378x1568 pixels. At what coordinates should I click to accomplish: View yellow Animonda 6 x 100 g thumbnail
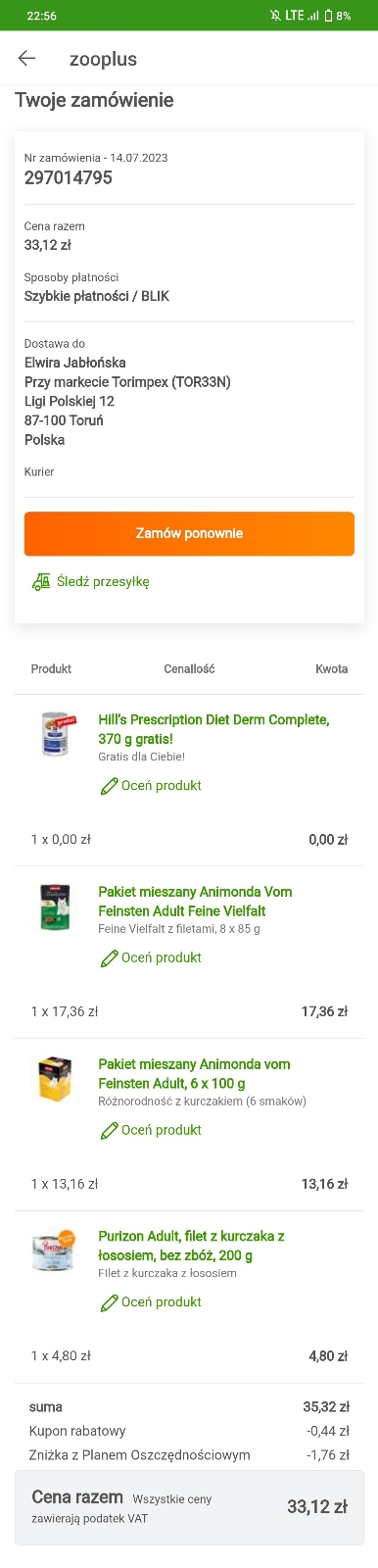click(x=56, y=1079)
